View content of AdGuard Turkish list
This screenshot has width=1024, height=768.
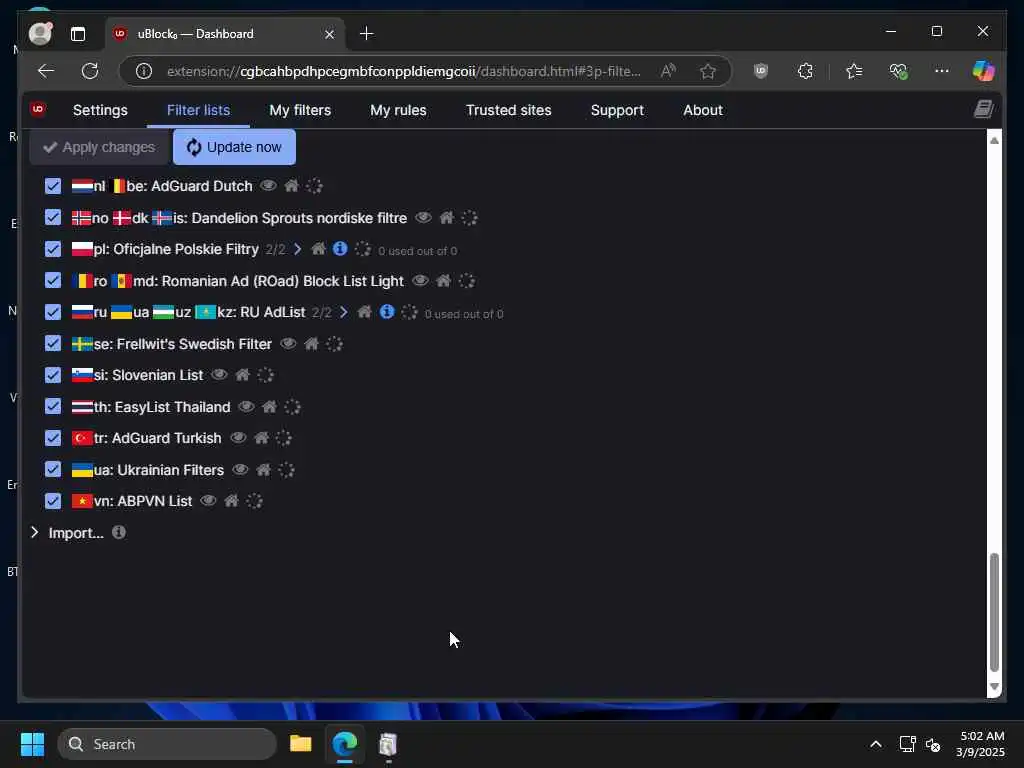tap(238, 438)
